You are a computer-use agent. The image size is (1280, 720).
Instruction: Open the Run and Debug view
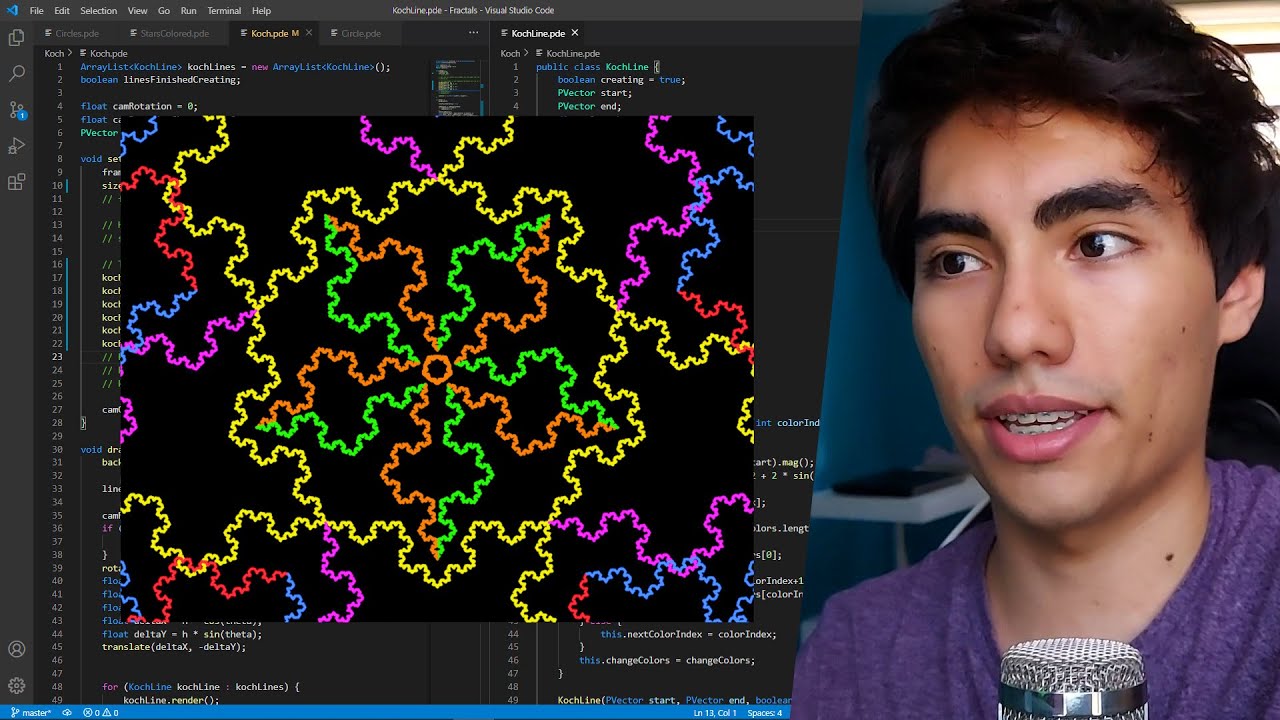coord(16,146)
